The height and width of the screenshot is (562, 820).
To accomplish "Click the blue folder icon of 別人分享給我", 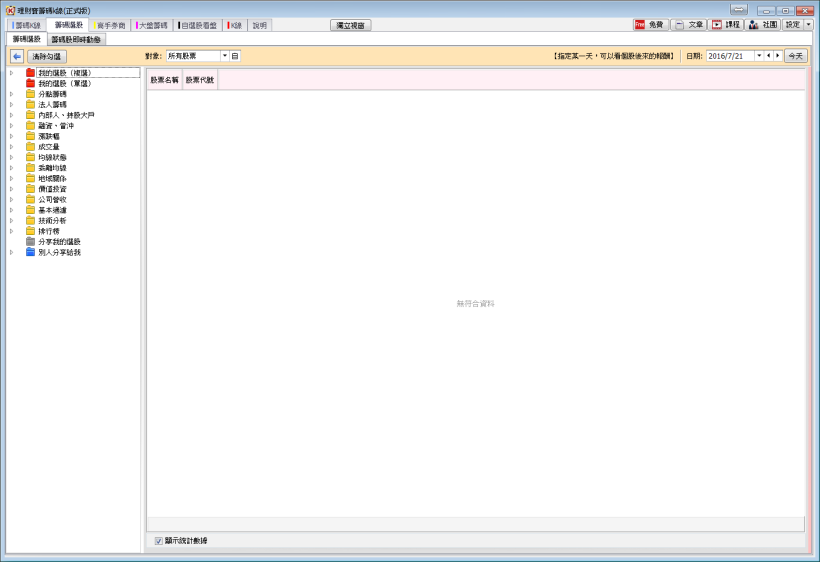I will (30, 252).
